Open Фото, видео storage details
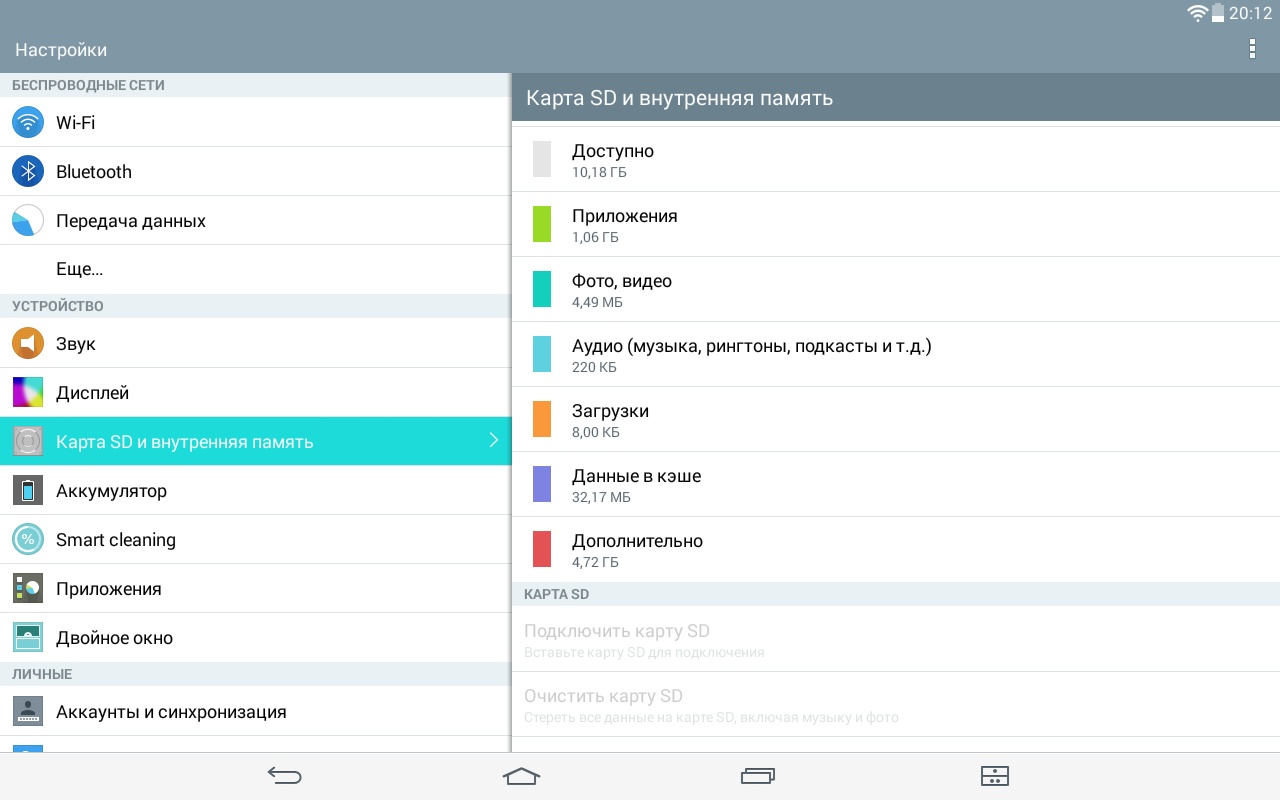1280x800 pixels. (622, 289)
